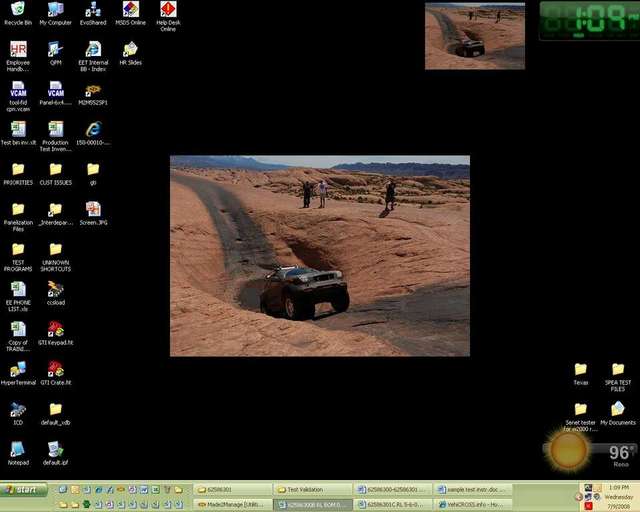This screenshot has width=640, height=512.
Task: Switch to sample test instr.doc taskbar button
Action: (x=472, y=490)
